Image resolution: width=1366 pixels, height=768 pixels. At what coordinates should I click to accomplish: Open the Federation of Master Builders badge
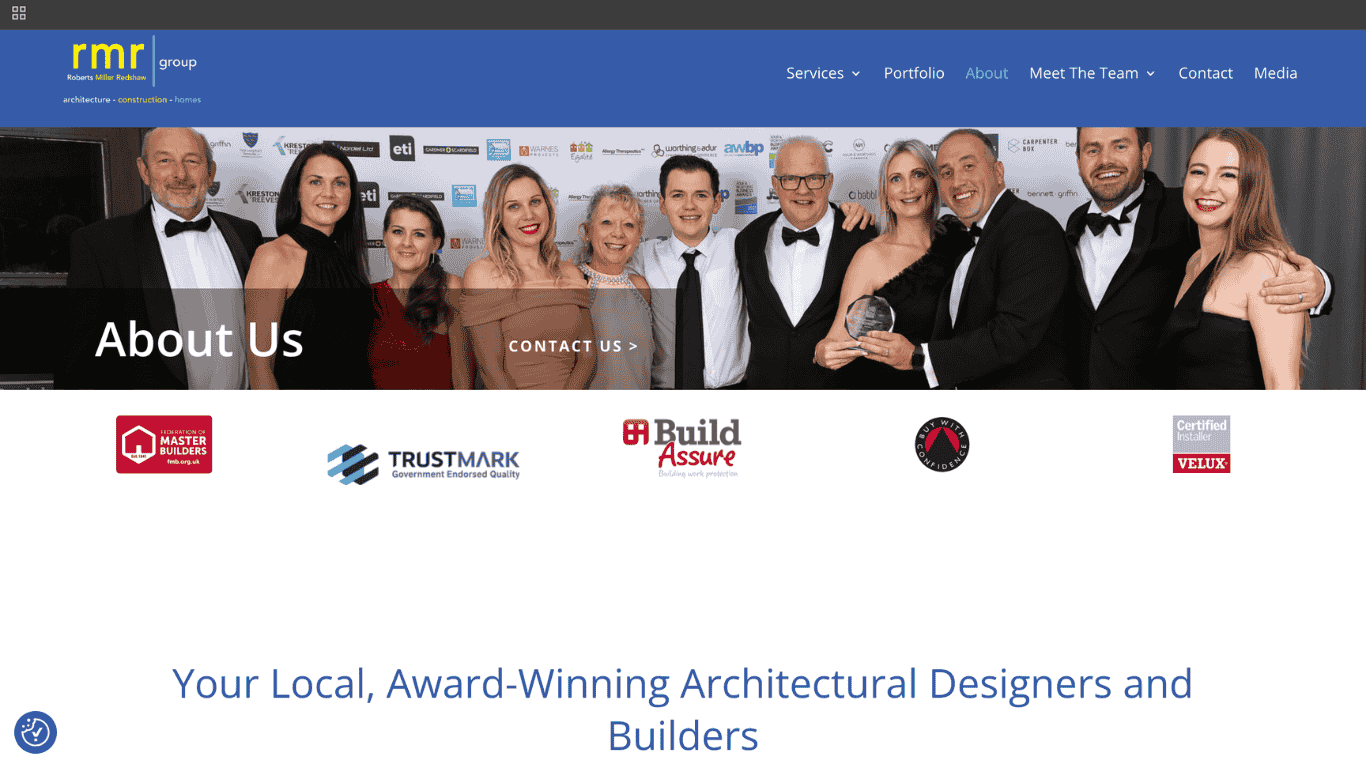[x=164, y=444]
